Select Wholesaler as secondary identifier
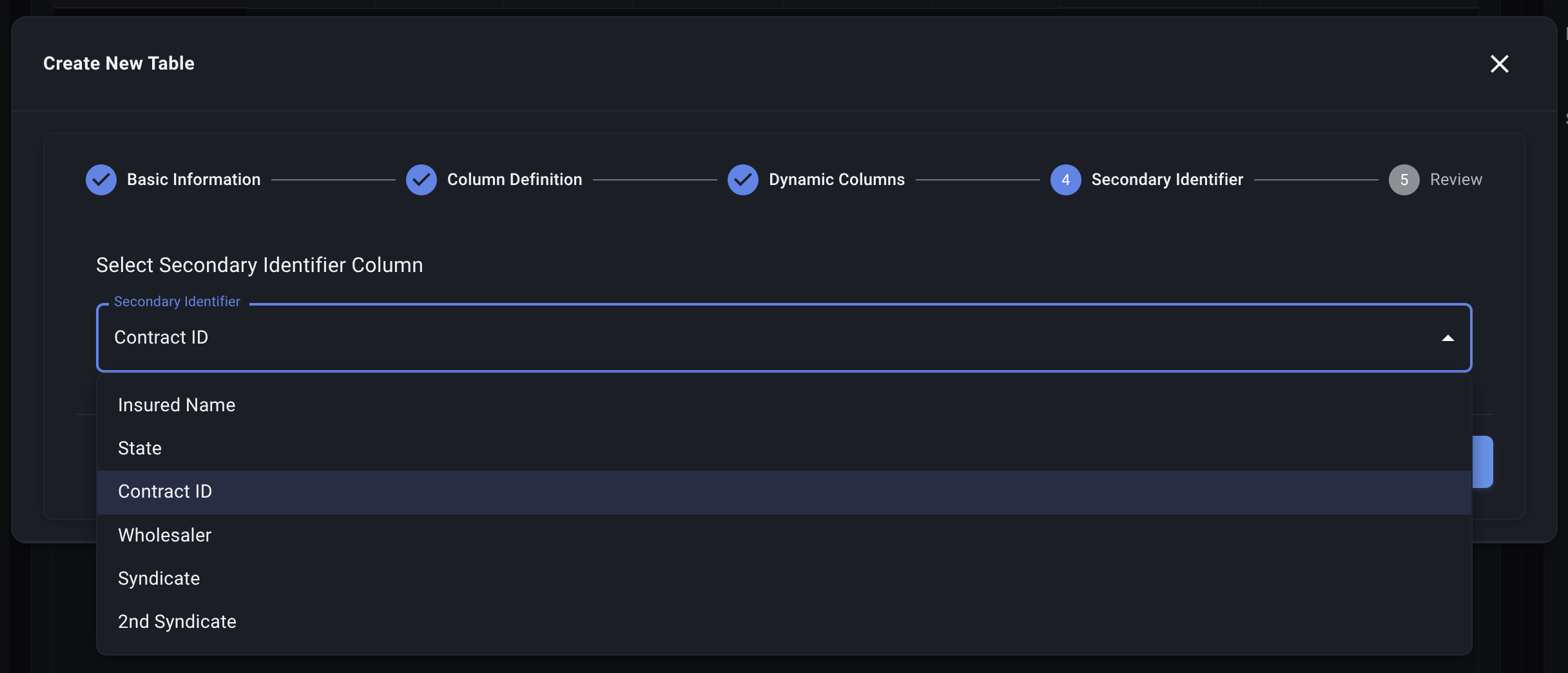Viewport: 1568px width, 673px height. (x=165, y=535)
